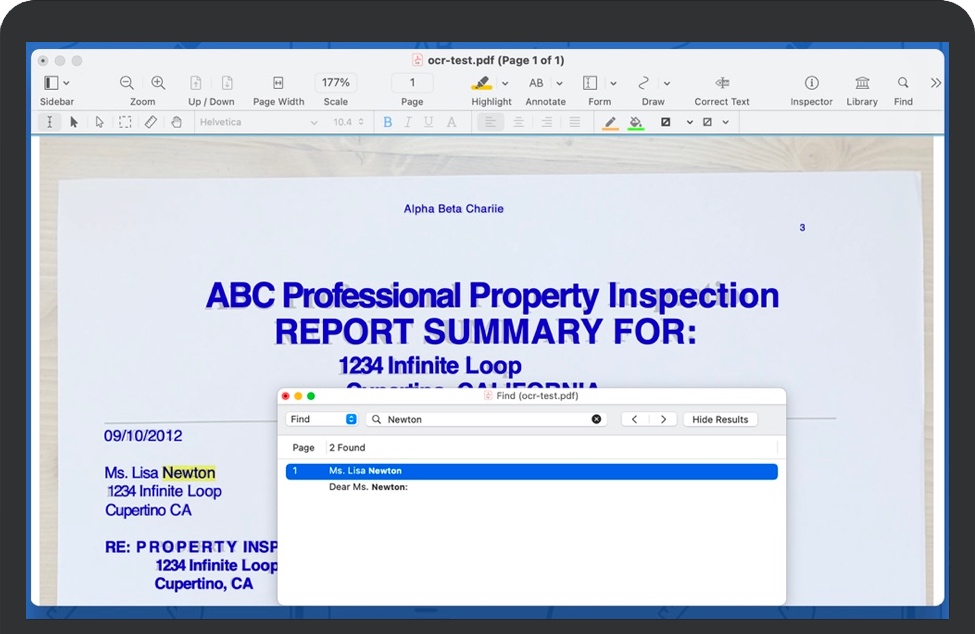The width and height of the screenshot is (975, 634).
Task: Click the Hide Results button
Action: coord(720,419)
